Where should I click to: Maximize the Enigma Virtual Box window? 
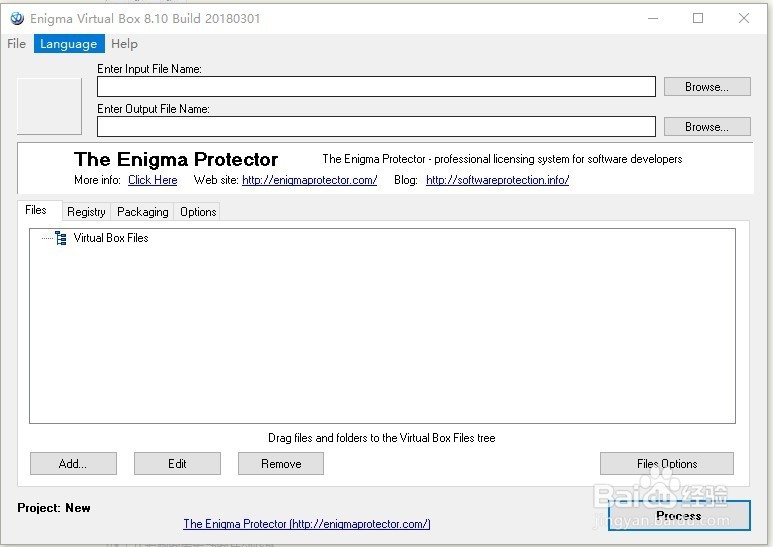click(x=698, y=18)
